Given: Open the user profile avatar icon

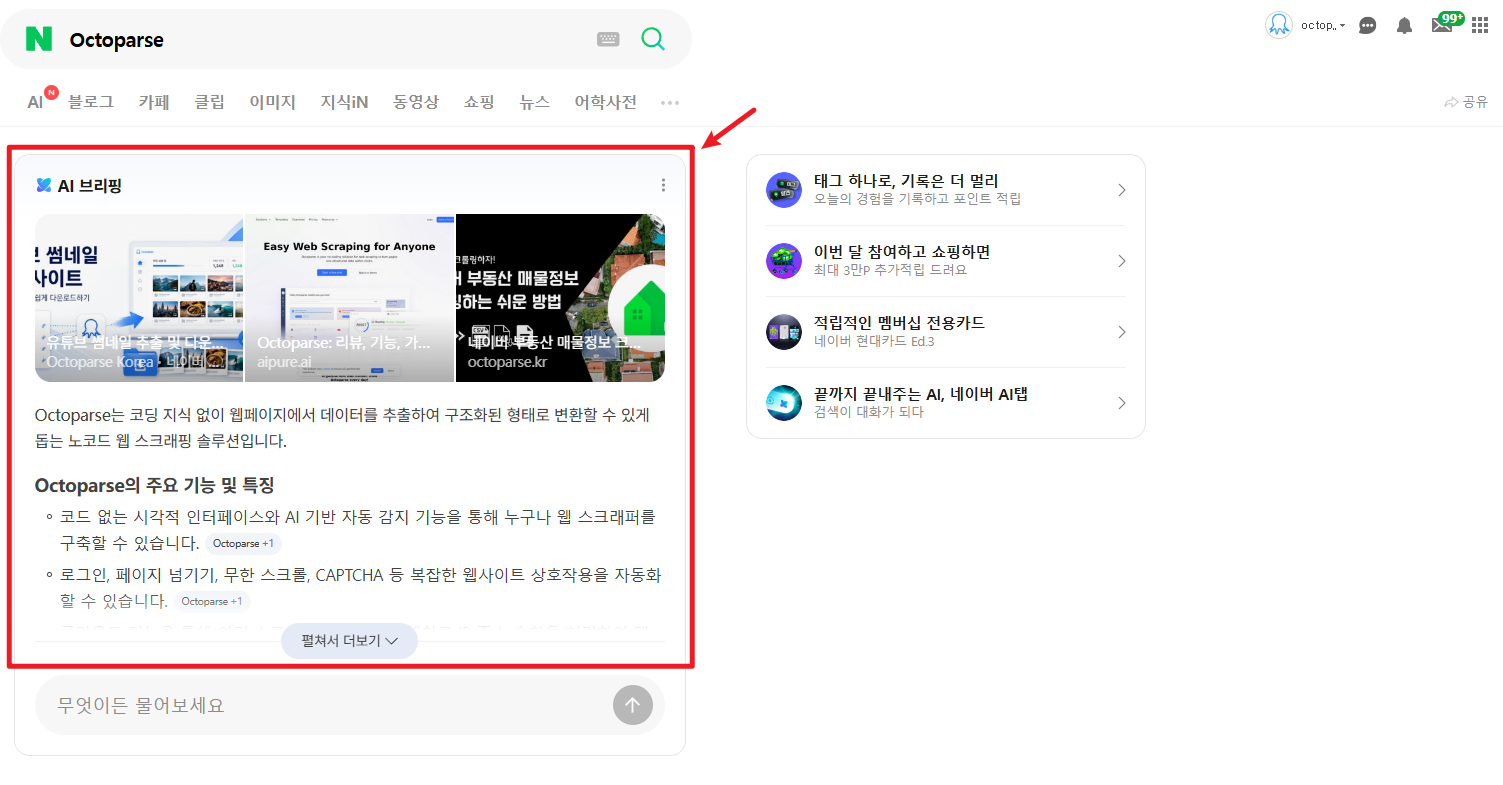Looking at the screenshot, I should pos(1279,25).
